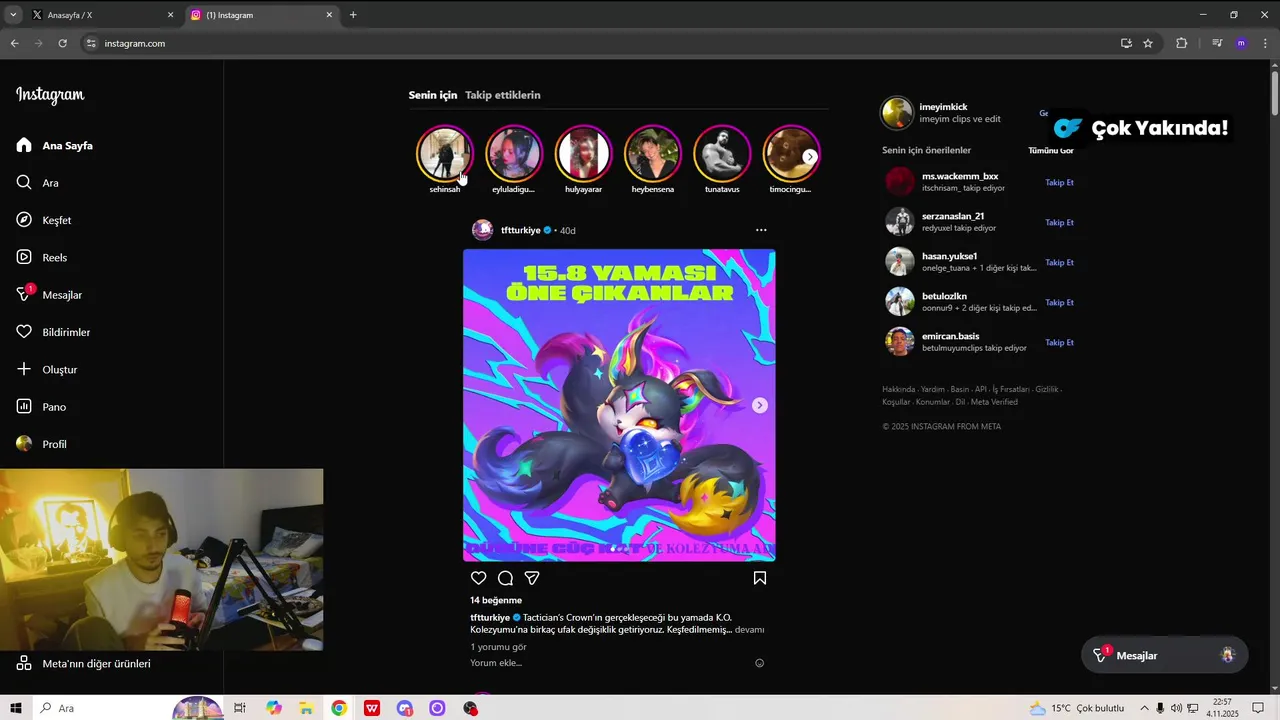View site information next to the address bar
Image resolution: width=1280 pixels, height=720 pixels.
click(91, 43)
